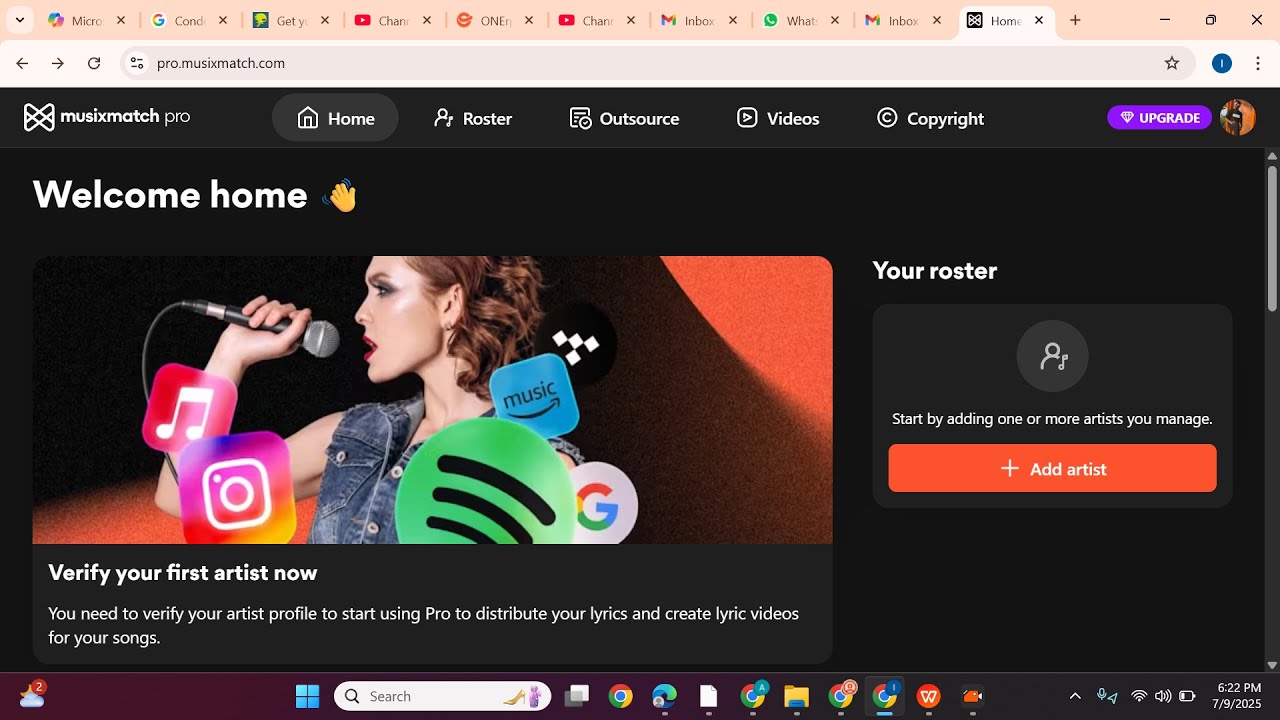The image size is (1280, 720).
Task: Open the Copyright section
Action: (x=930, y=118)
